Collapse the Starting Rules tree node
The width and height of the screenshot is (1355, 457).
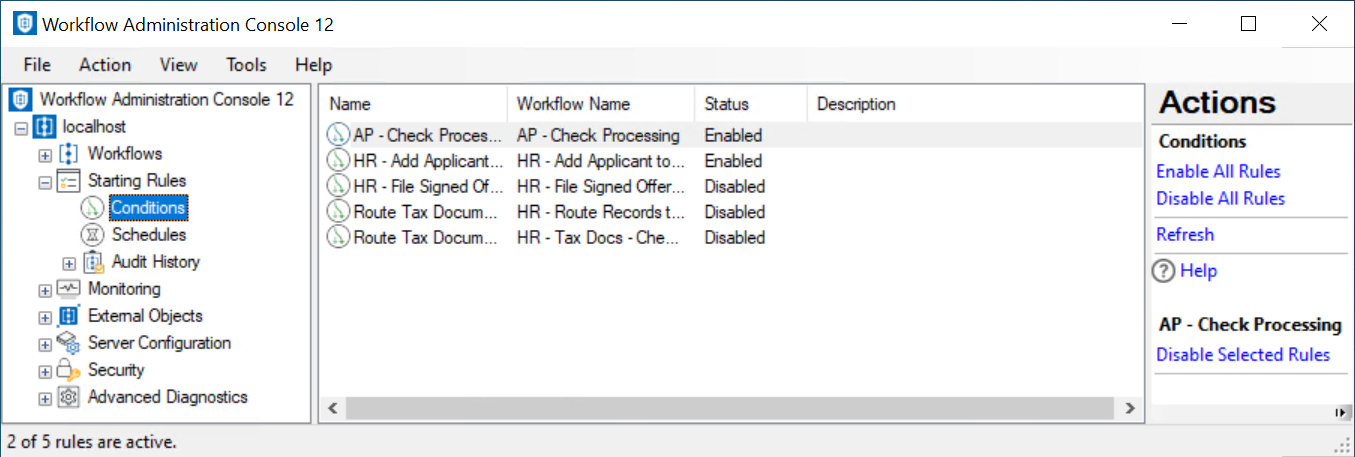pos(45,182)
